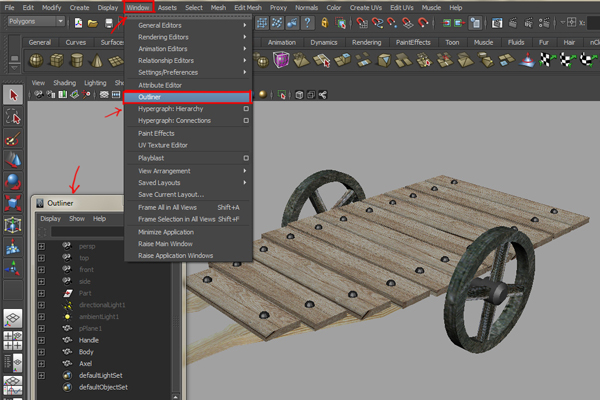The width and height of the screenshot is (600, 400).
Task: Switch to the Dynamics shelf tab
Action: pos(324,42)
